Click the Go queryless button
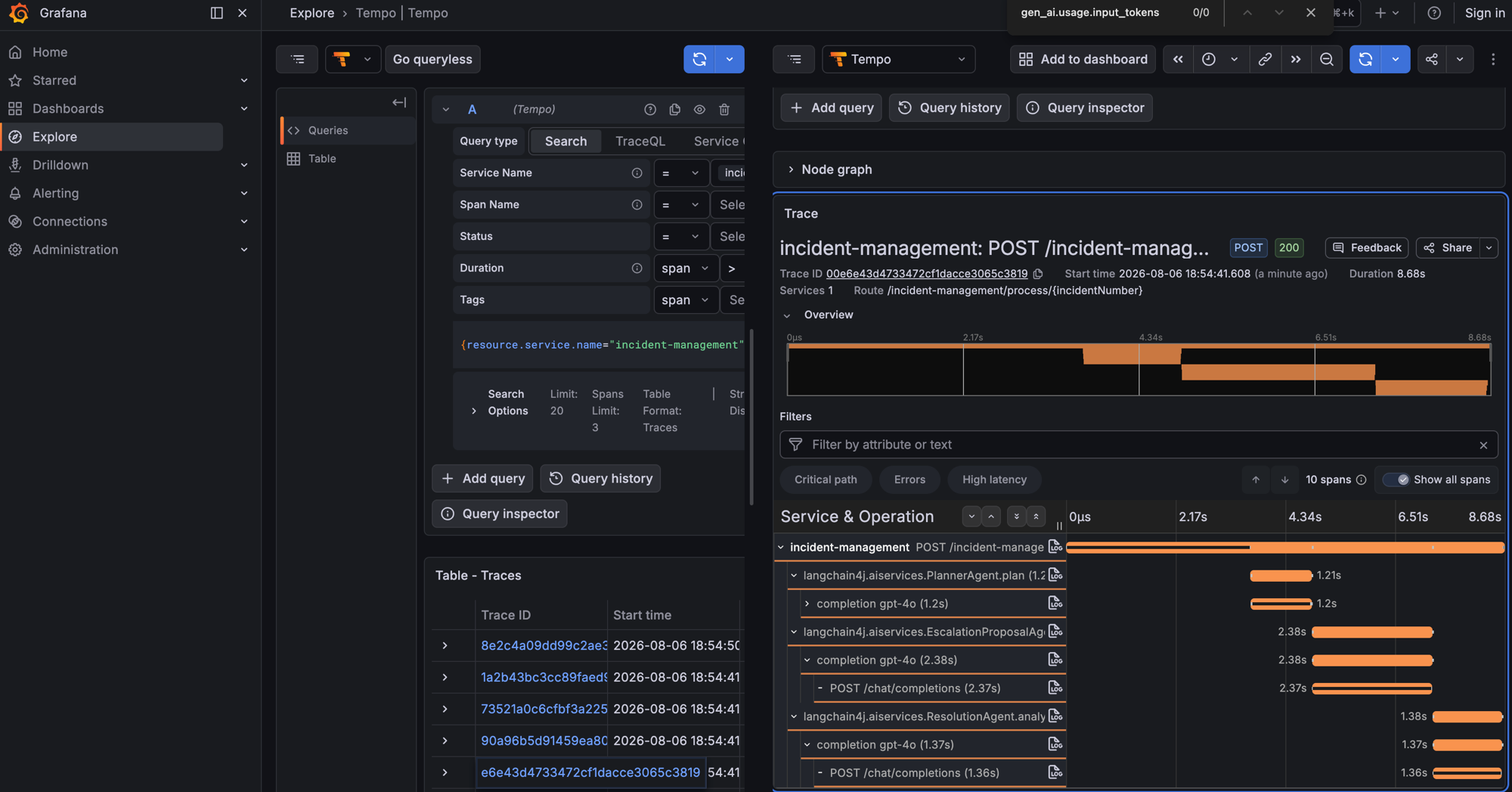The image size is (1512, 792). click(432, 59)
